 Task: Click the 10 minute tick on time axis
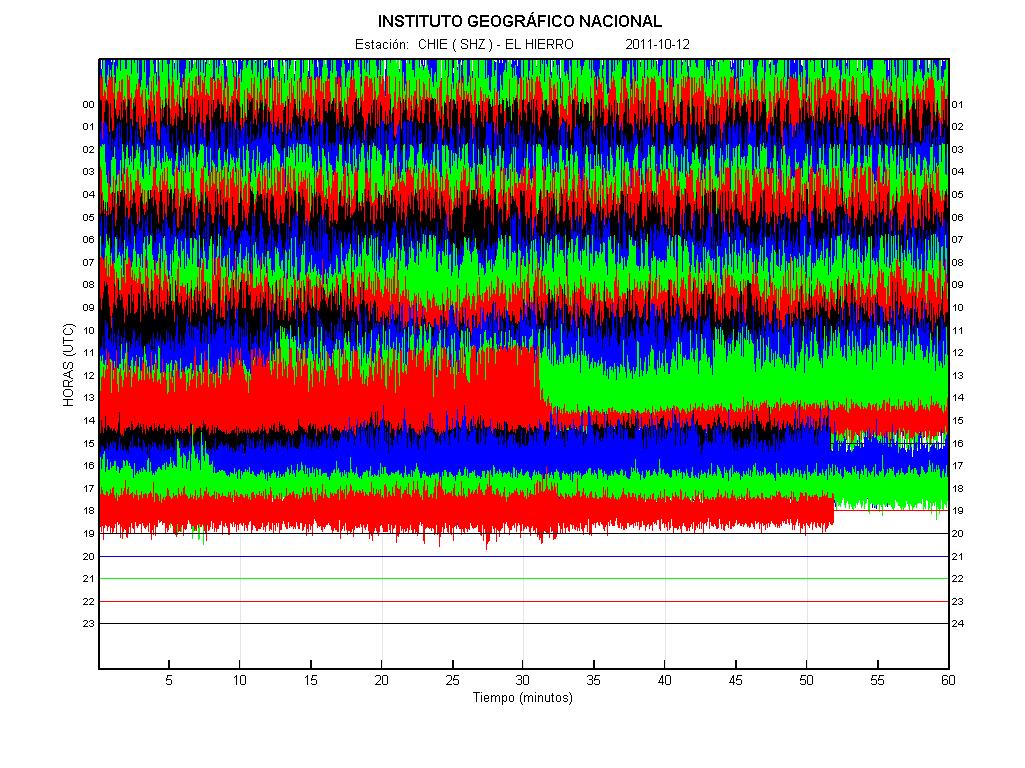point(240,680)
